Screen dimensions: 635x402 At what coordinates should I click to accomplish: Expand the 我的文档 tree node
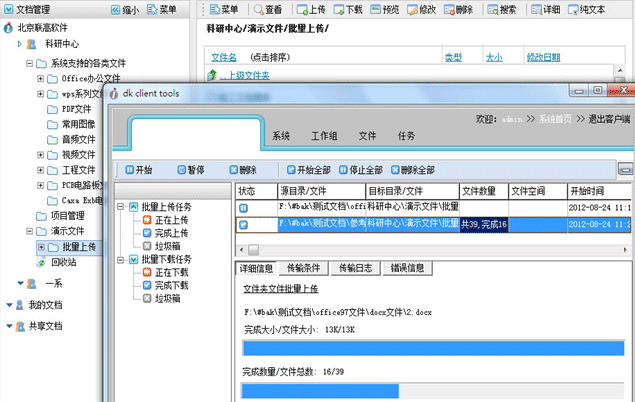[x=11, y=305]
